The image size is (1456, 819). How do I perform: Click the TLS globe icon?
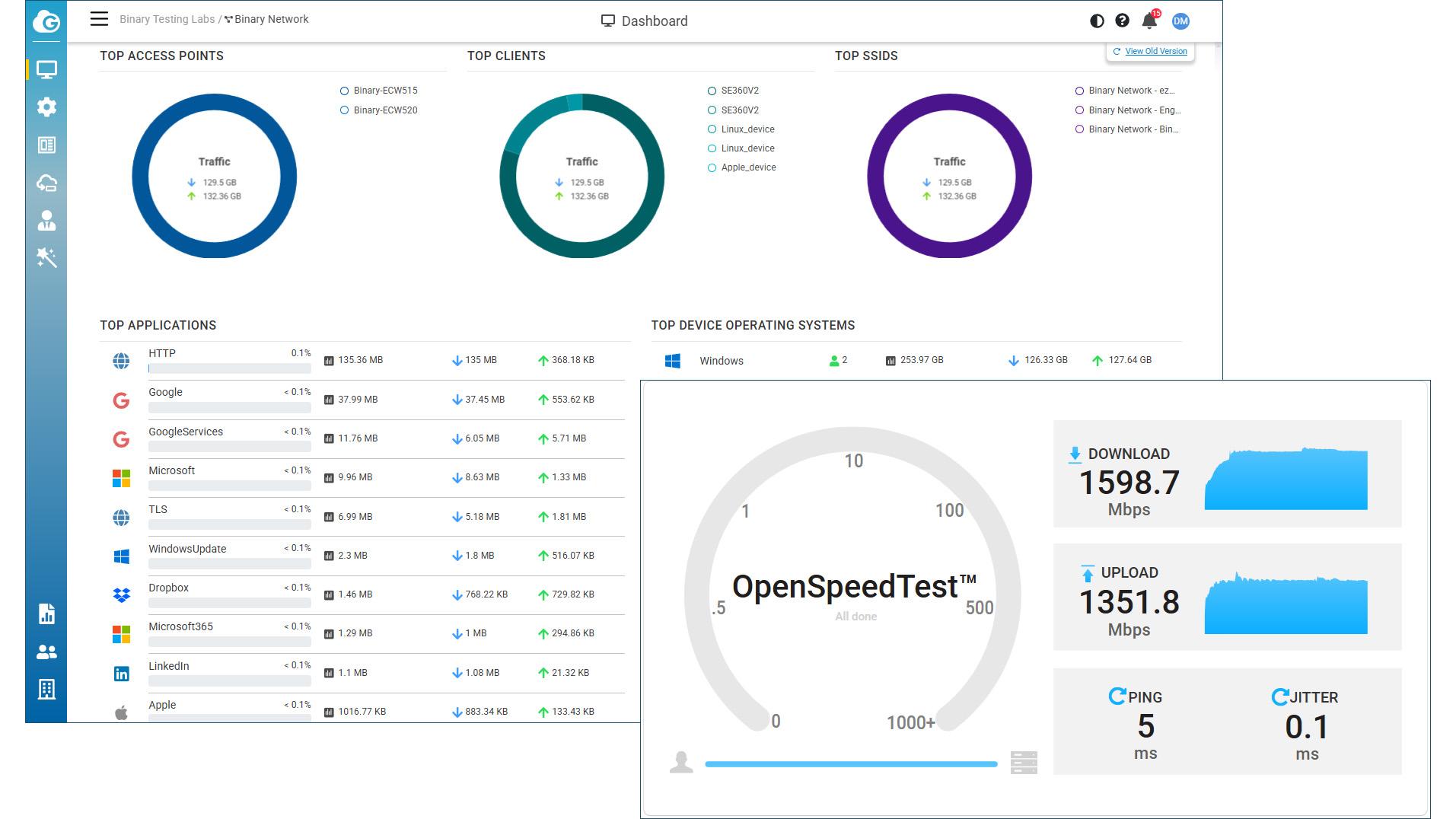click(121, 518)
